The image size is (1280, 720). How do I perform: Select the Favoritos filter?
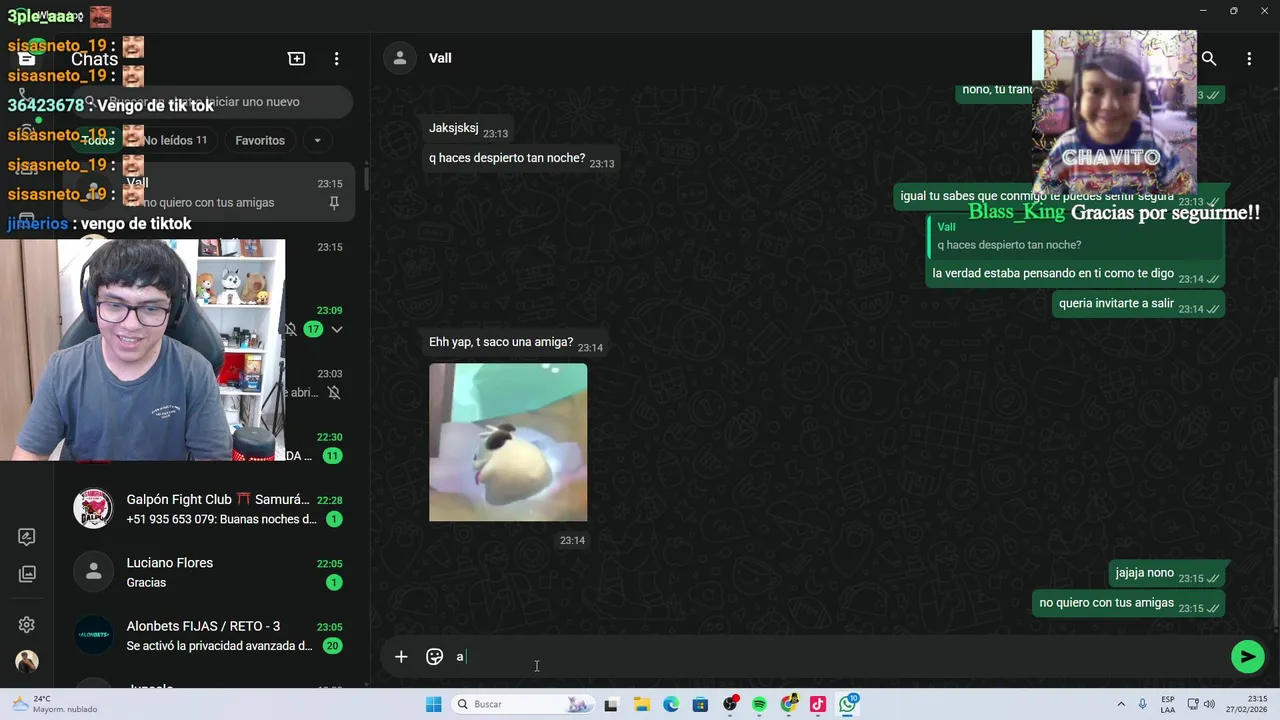260,141
